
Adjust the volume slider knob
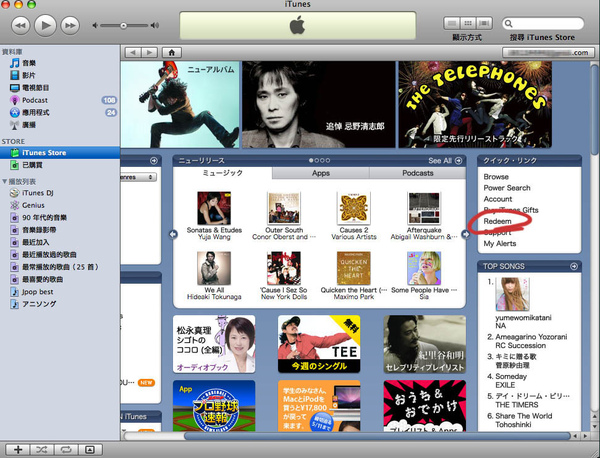pos(123,26)
